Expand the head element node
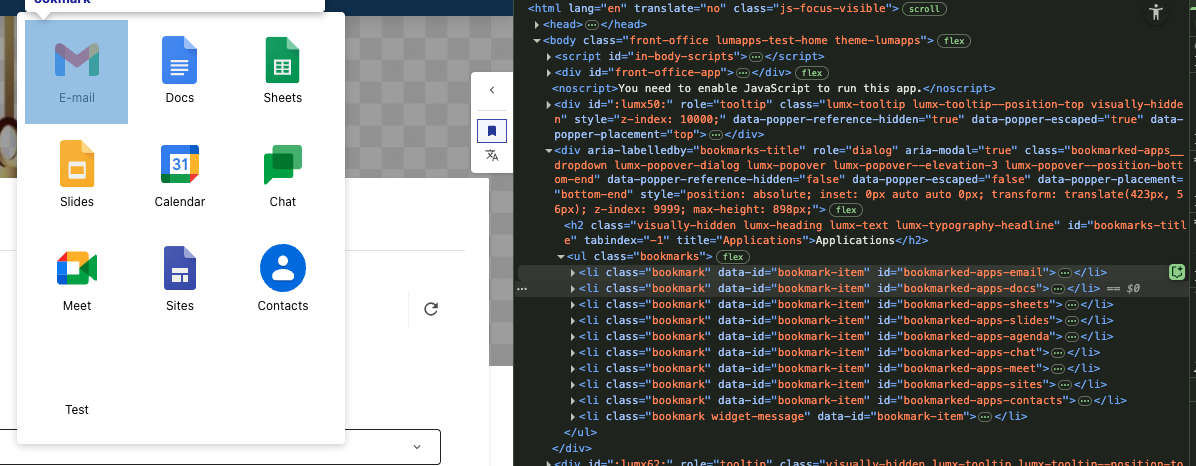The width and height of the screenshot is (1196, 466). [x=535, y=25]
